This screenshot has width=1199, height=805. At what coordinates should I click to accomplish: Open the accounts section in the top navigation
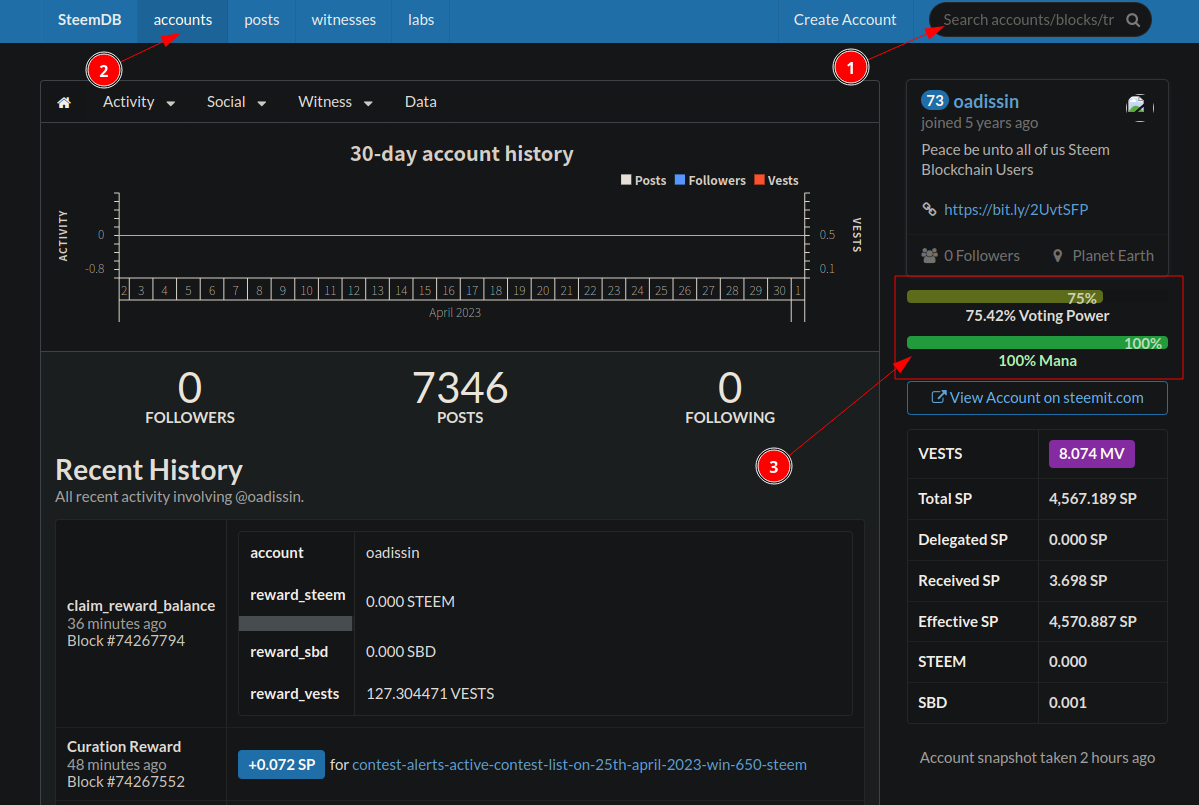click(x=183, y=20)
